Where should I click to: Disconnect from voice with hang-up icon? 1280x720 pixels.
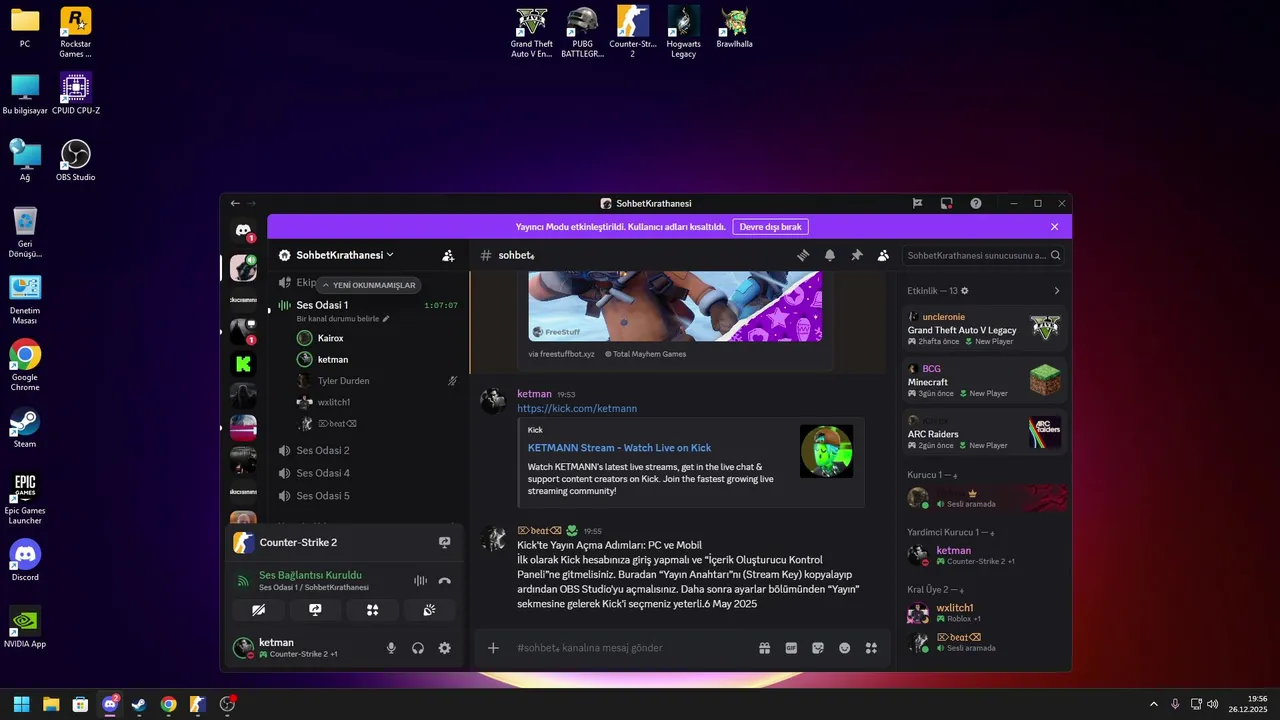click(445, 580)
